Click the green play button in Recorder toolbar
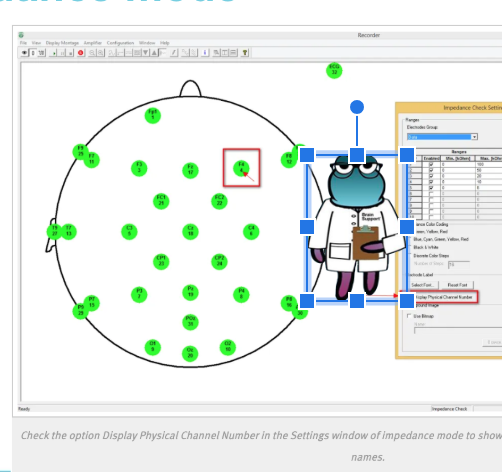This screenshot has width=502, height=472. 54,53
